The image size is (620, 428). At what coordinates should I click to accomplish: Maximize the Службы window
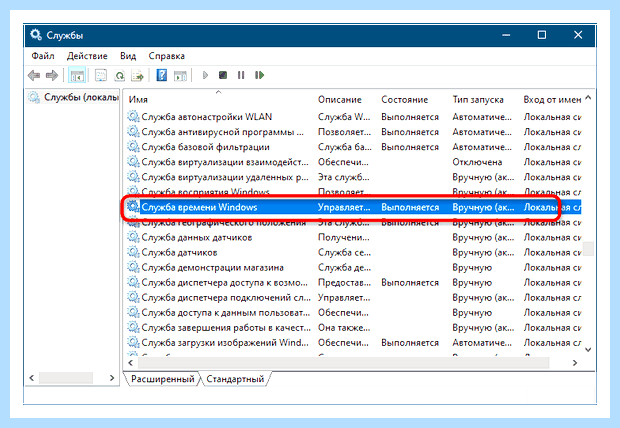(542, 35)
